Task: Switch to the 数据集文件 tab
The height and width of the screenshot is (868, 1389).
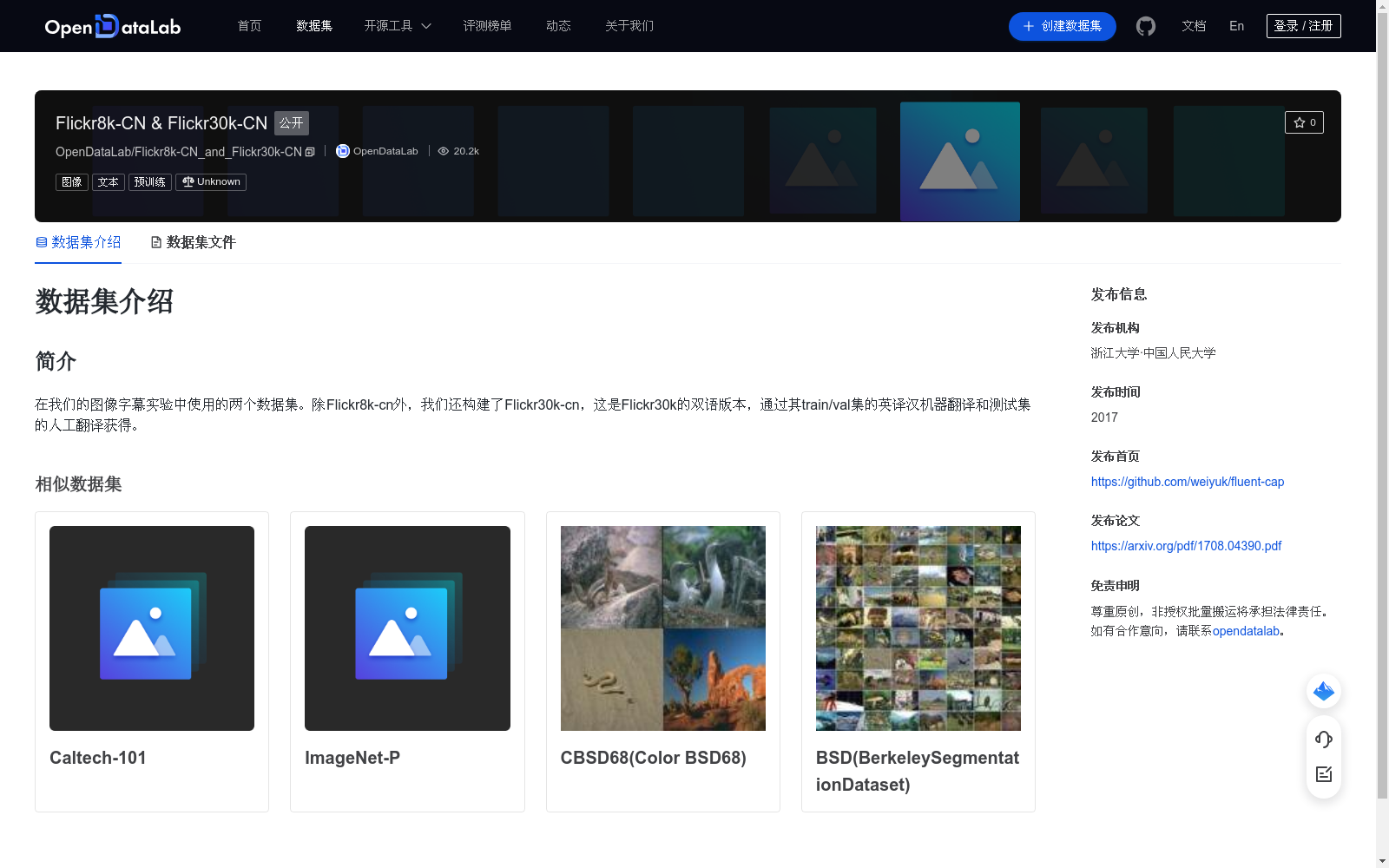Action: (192, 242)
